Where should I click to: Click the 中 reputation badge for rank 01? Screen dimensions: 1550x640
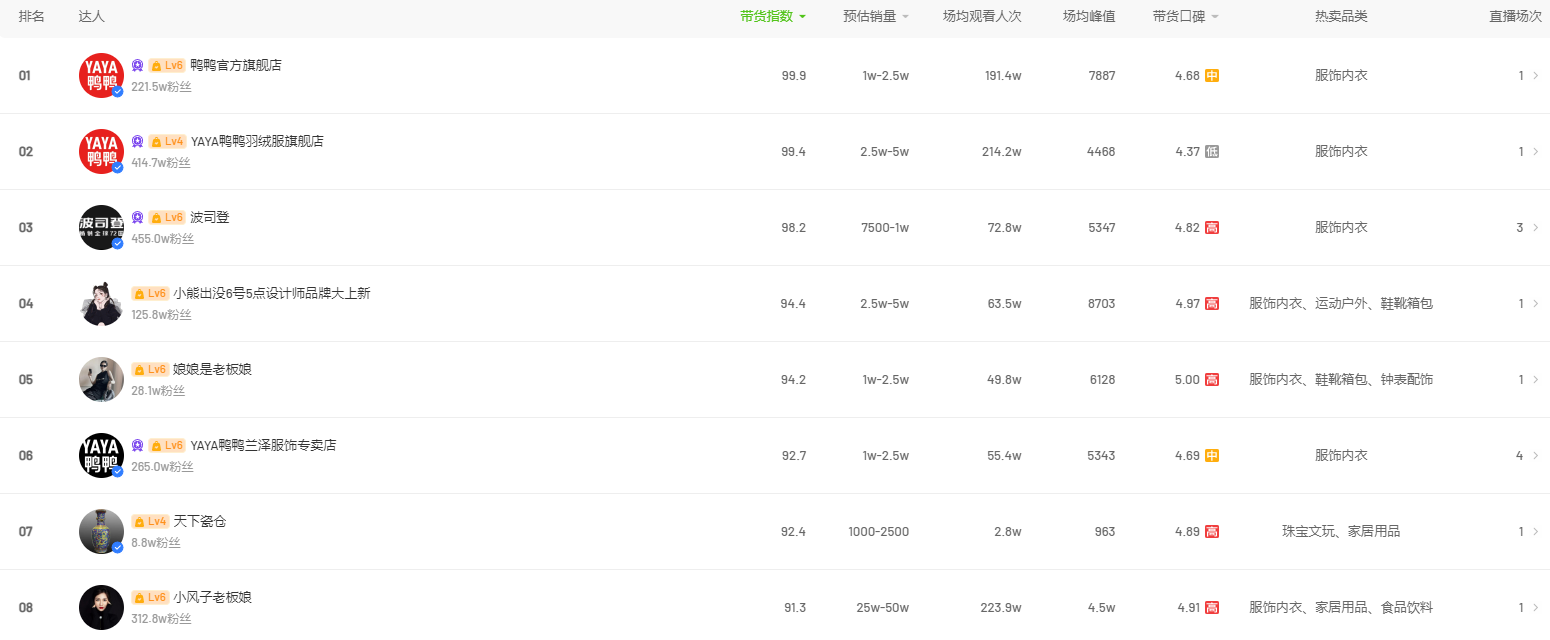coord(1212,75)
